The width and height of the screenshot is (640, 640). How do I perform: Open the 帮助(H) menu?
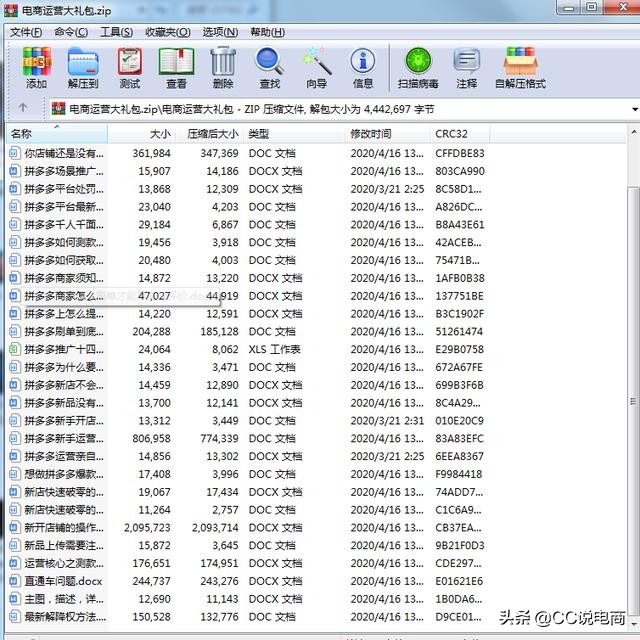tap(267, 32)
